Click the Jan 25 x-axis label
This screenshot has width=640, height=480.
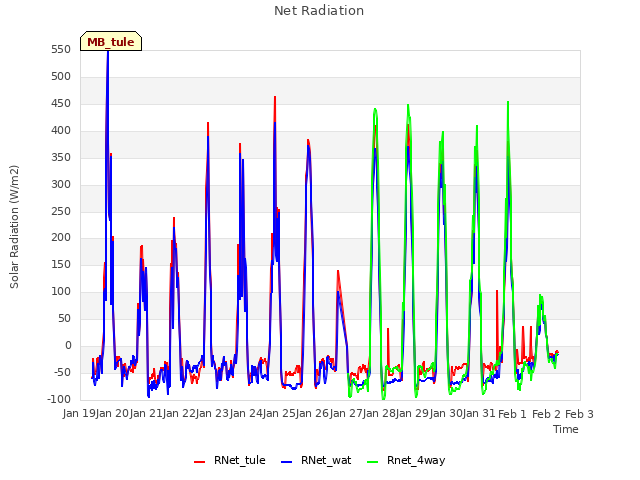coord(280,413)
